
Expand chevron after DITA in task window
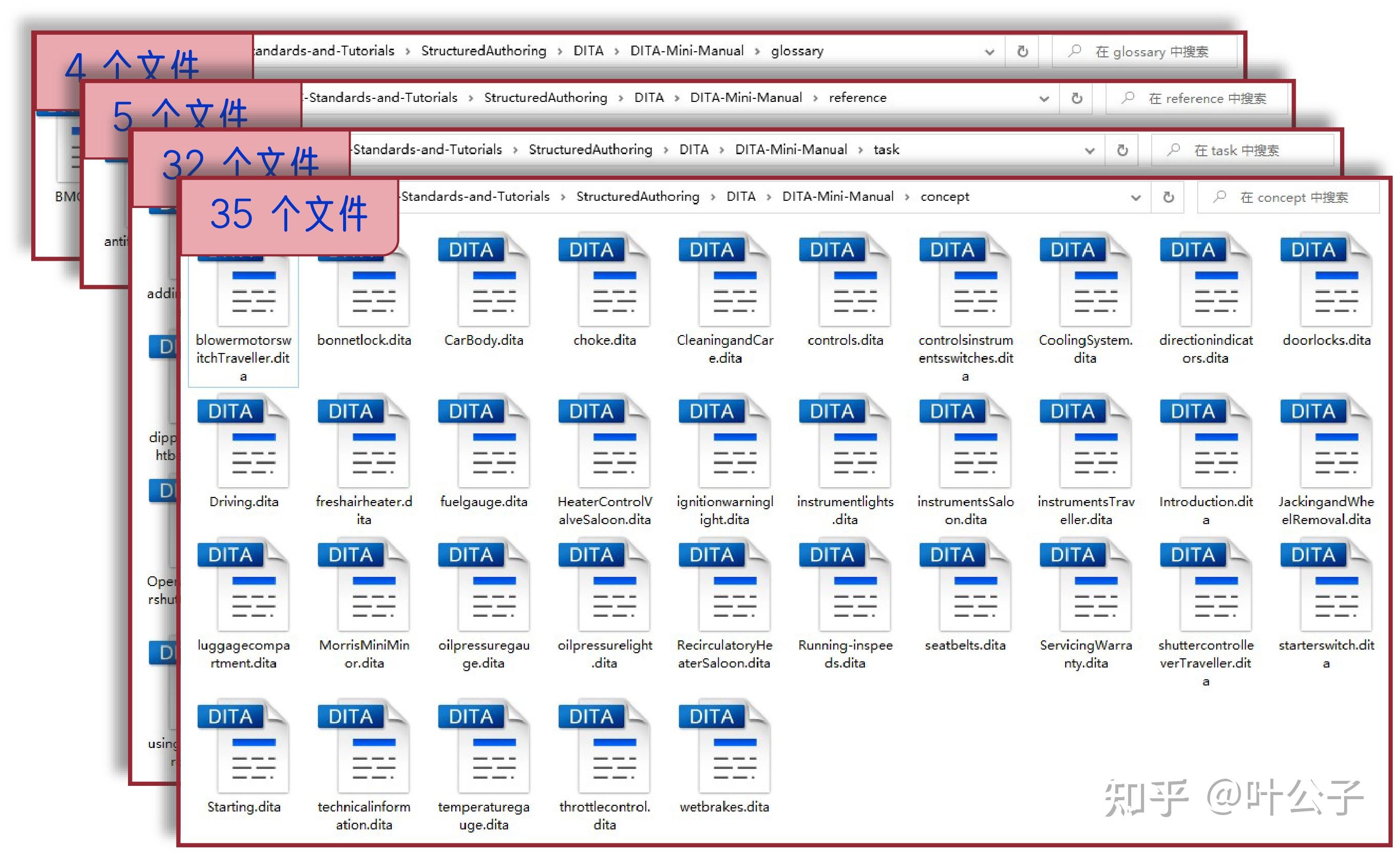(722, 150)
